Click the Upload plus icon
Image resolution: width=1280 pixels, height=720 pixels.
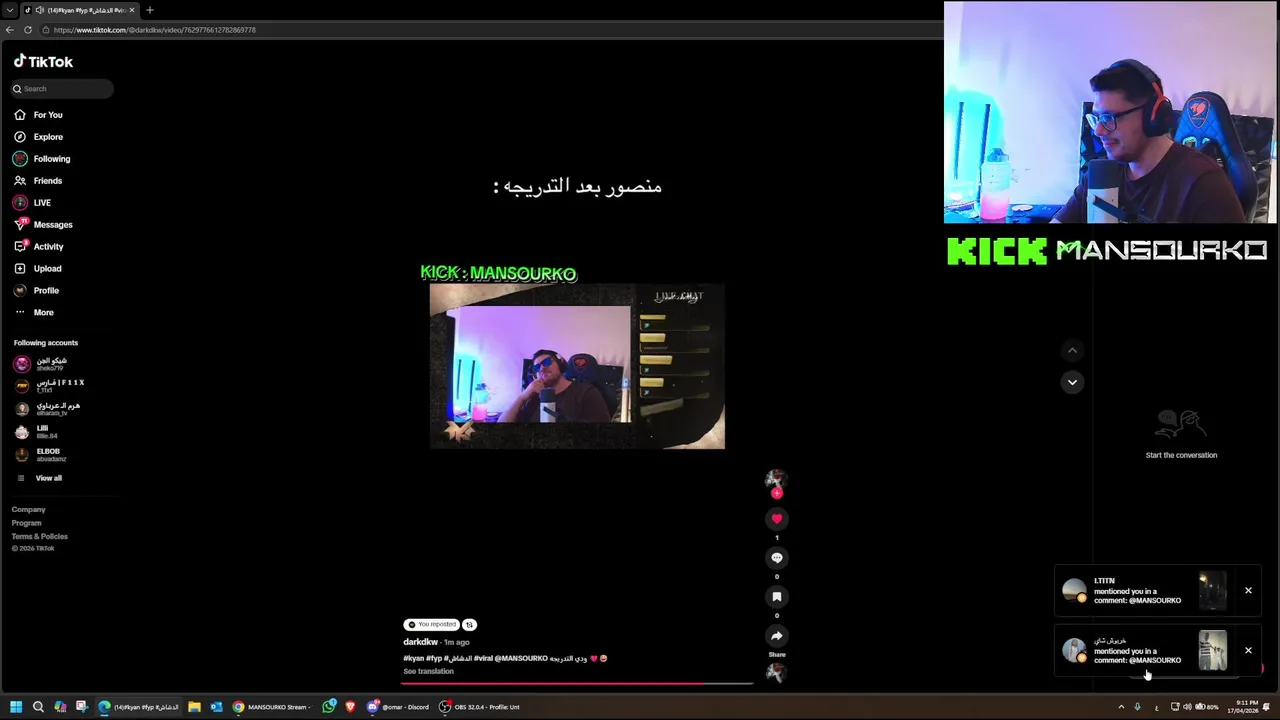click(20, 269)
